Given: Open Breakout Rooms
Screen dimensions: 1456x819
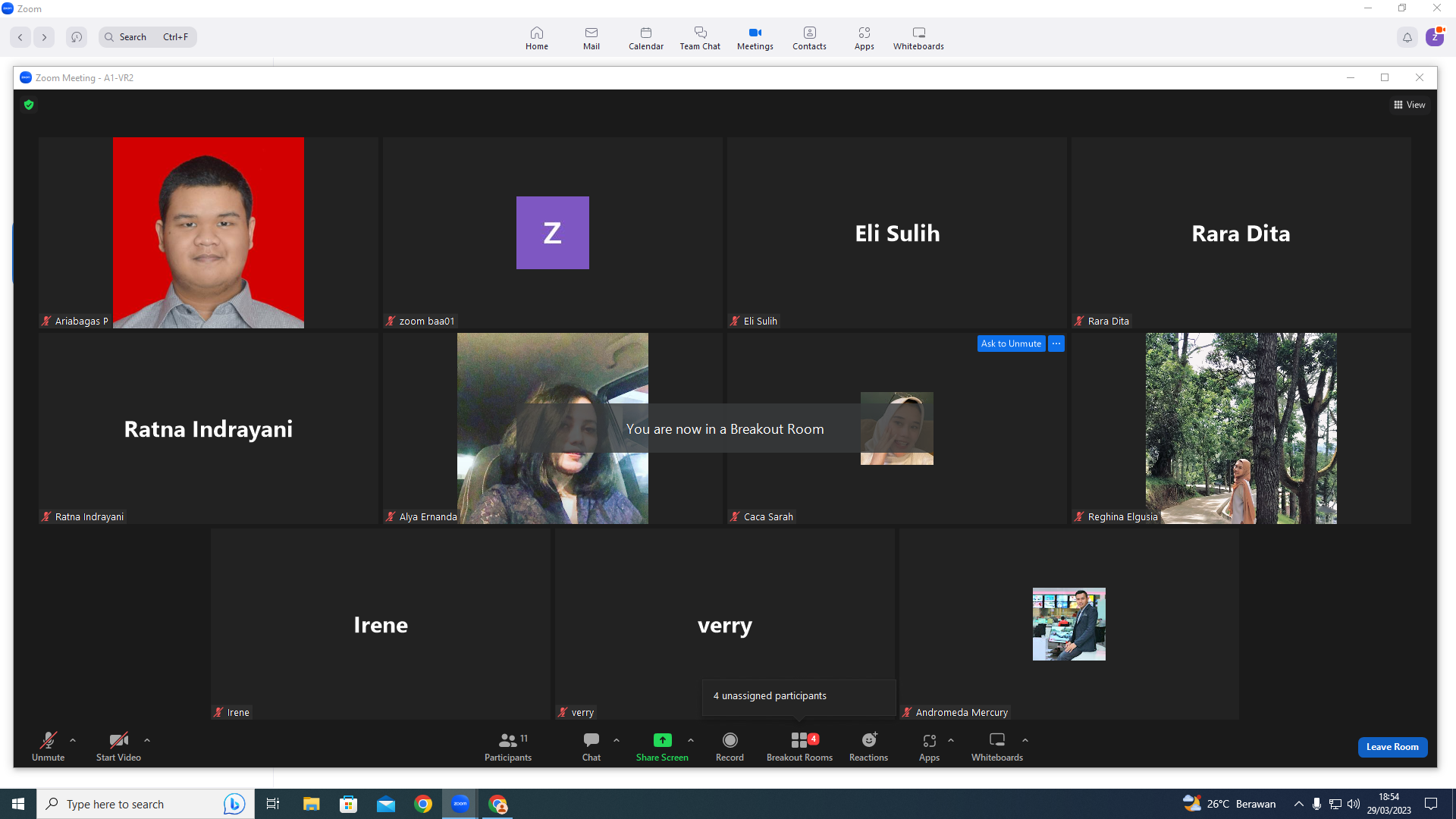Looking at the screenshot, I should click(x=799, y=747).
